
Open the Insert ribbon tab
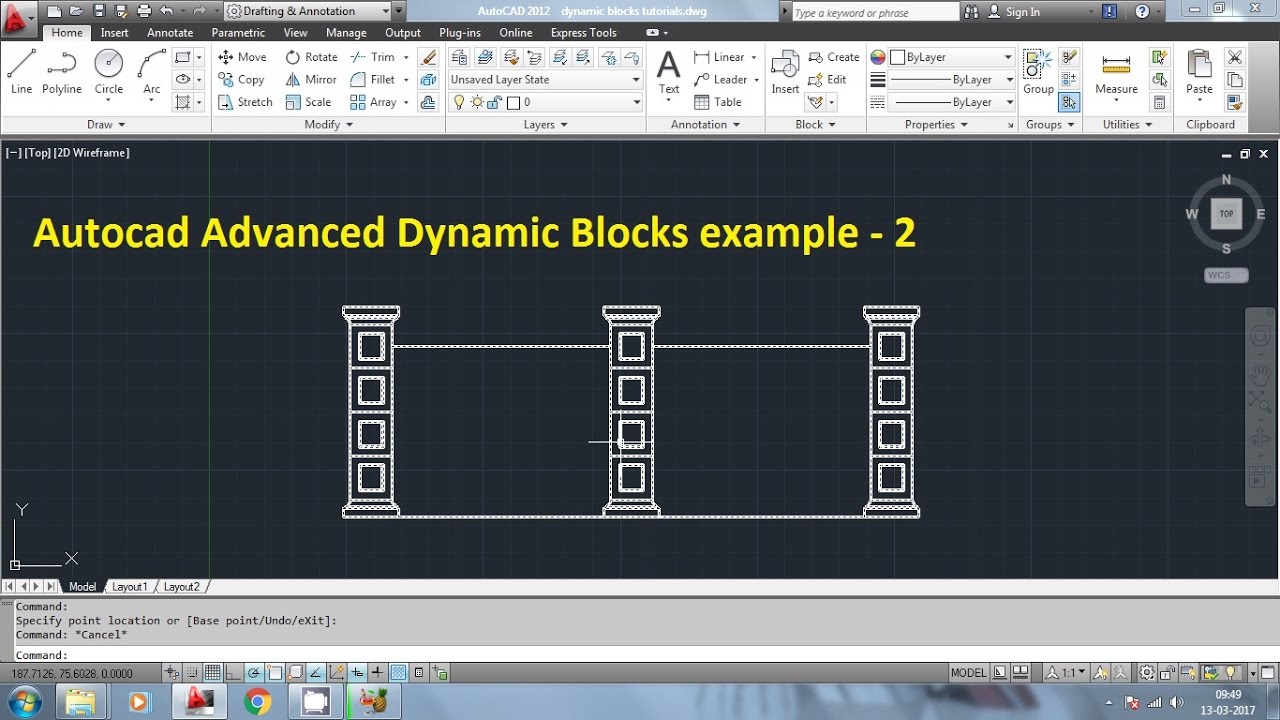tap(114, 33)
